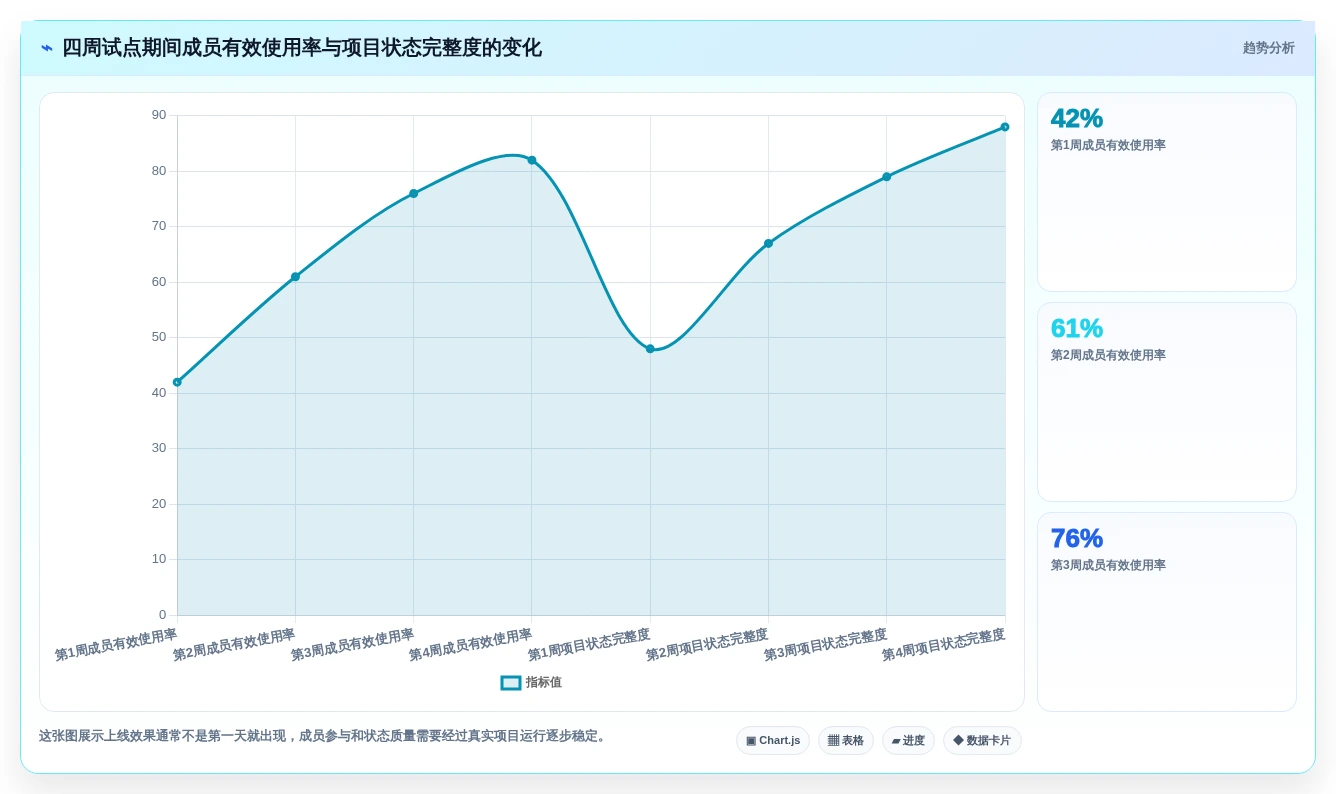Click the y-axis value 90
This screenshot has width=1336, height=794.
pyautogui.click(x=159, y=115)
